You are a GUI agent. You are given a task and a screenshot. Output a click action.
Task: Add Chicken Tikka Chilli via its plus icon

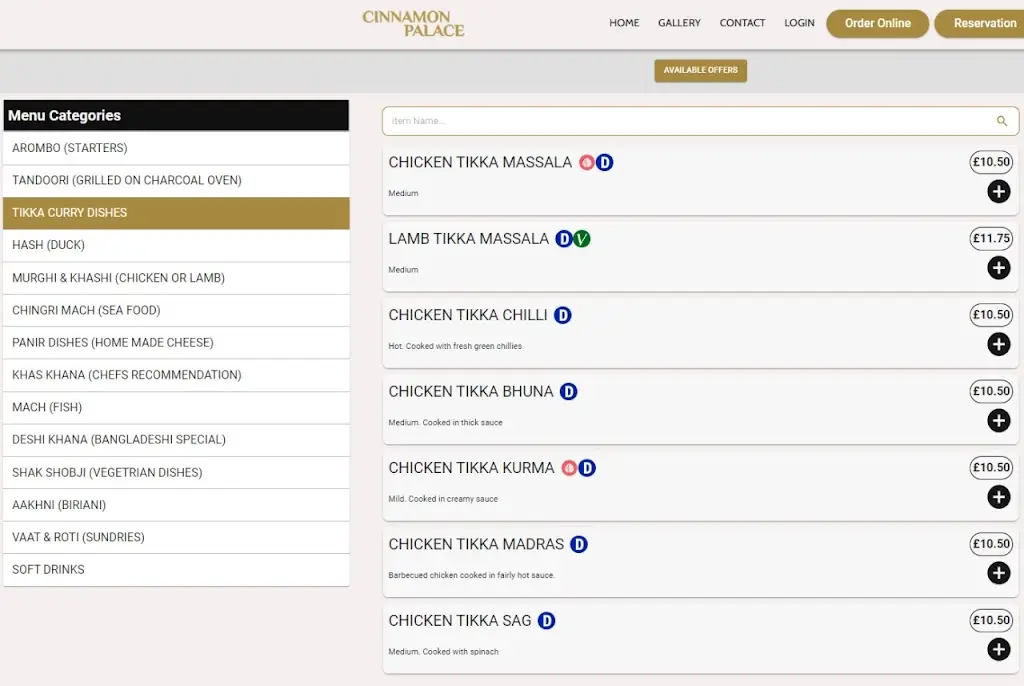(x=998, y=344)
